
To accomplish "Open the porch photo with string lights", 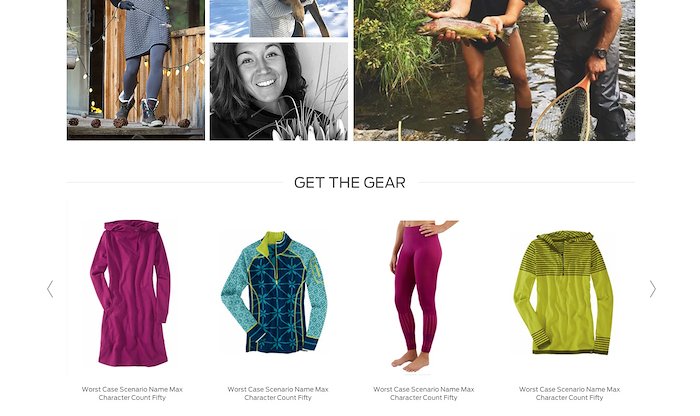I will (x=136, y=70).
